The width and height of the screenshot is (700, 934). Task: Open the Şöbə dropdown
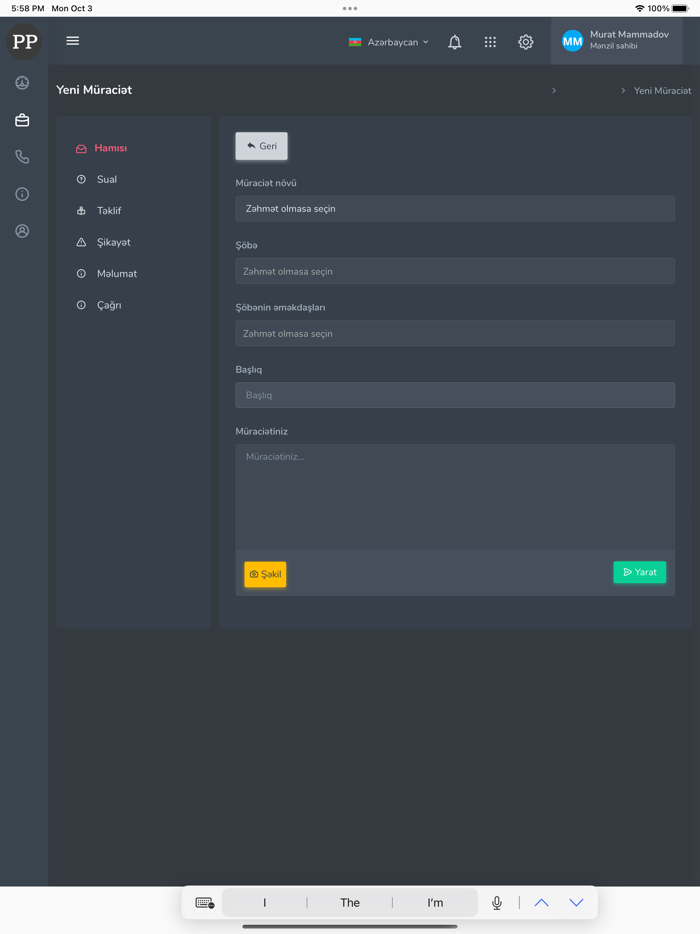pos(455,271)
